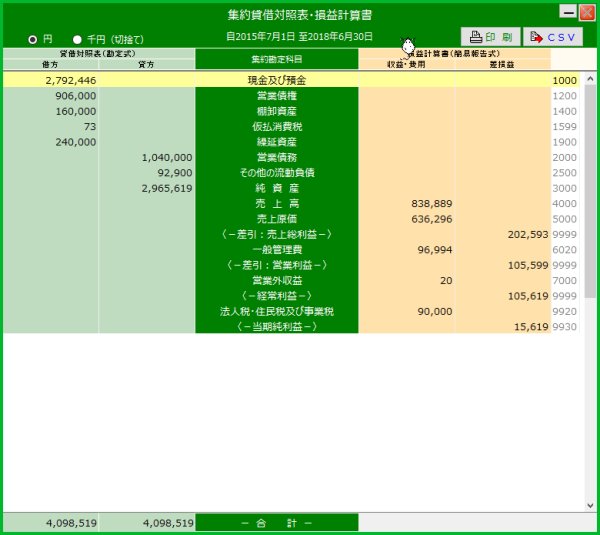Export the report with the CSV button

coord(552,37)
